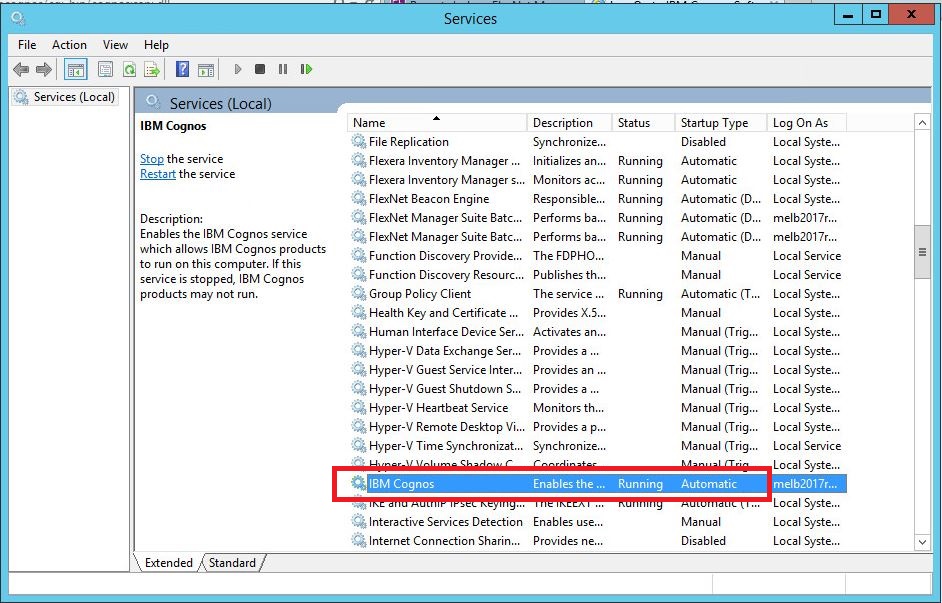Click the Export List toolbar icon

153,70
